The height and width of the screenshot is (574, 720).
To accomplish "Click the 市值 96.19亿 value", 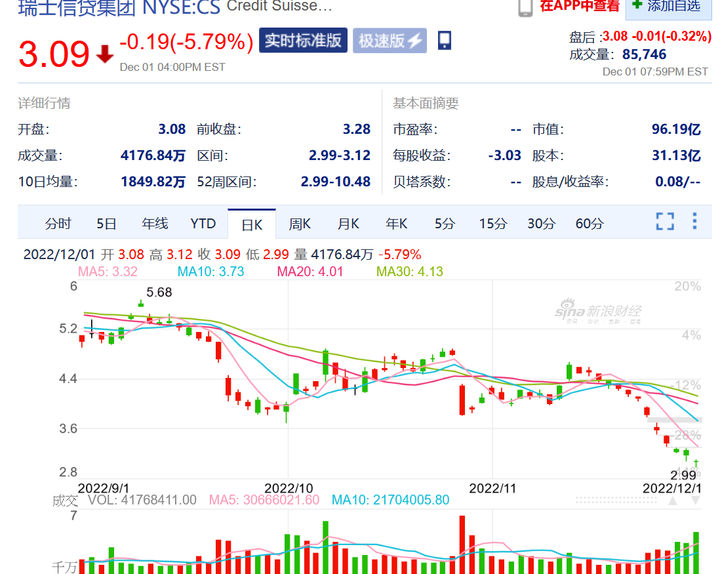I will click(676, 129).
